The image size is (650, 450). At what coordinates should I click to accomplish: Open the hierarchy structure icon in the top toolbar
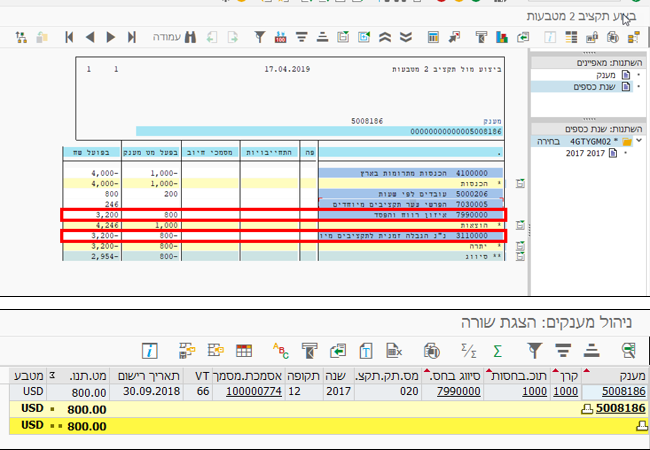(x=21, y=37)
